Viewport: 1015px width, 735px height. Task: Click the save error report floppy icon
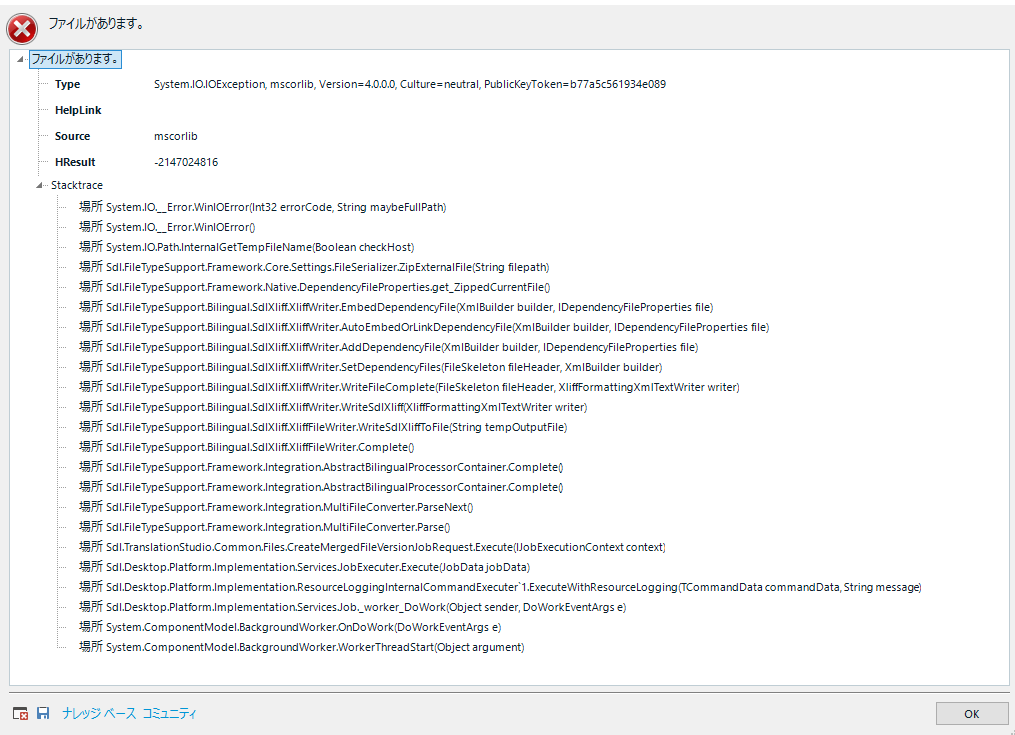click(x=43, y=713)
